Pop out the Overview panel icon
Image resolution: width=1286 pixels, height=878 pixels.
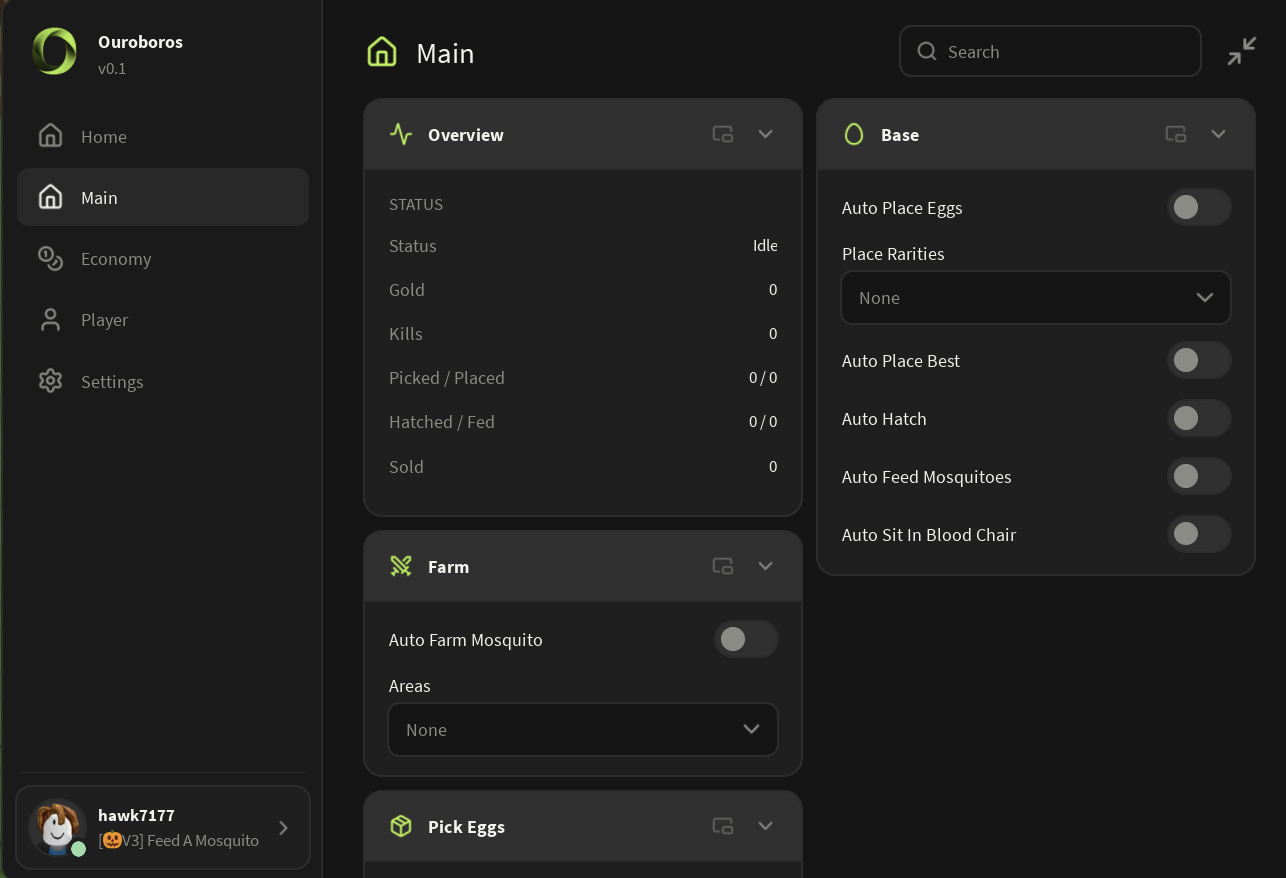coord(723,134)
